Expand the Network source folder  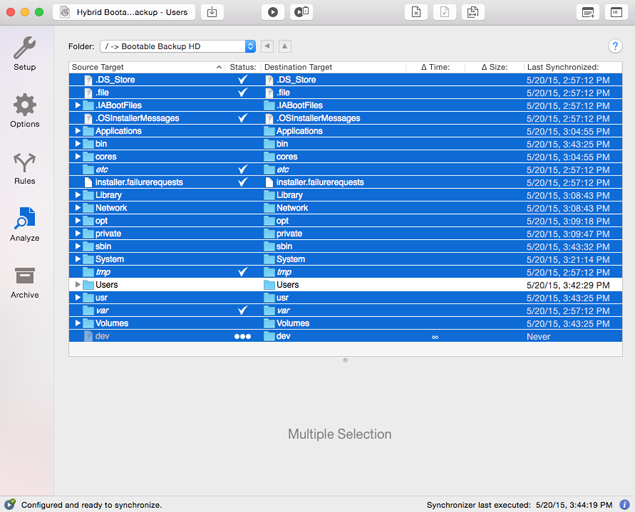click(x=78, y=208)
